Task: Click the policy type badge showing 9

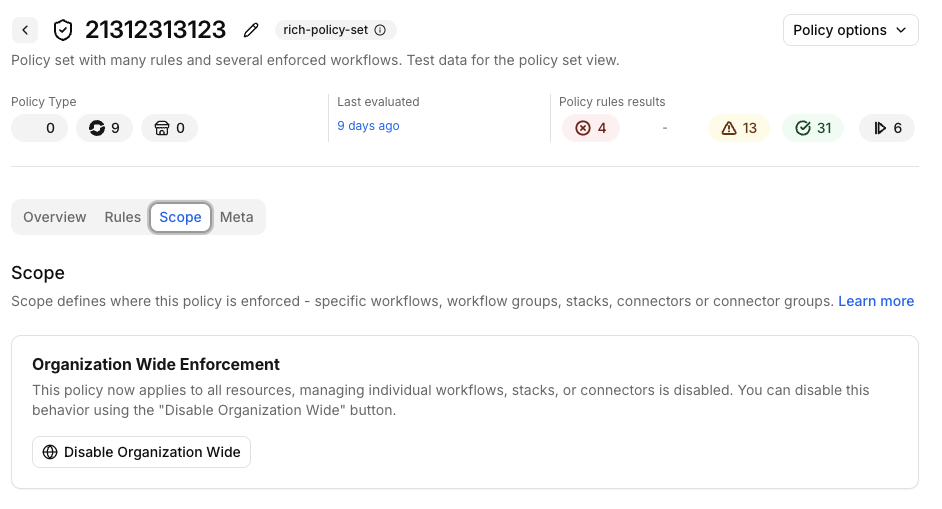Action: [x=105, y=128]
